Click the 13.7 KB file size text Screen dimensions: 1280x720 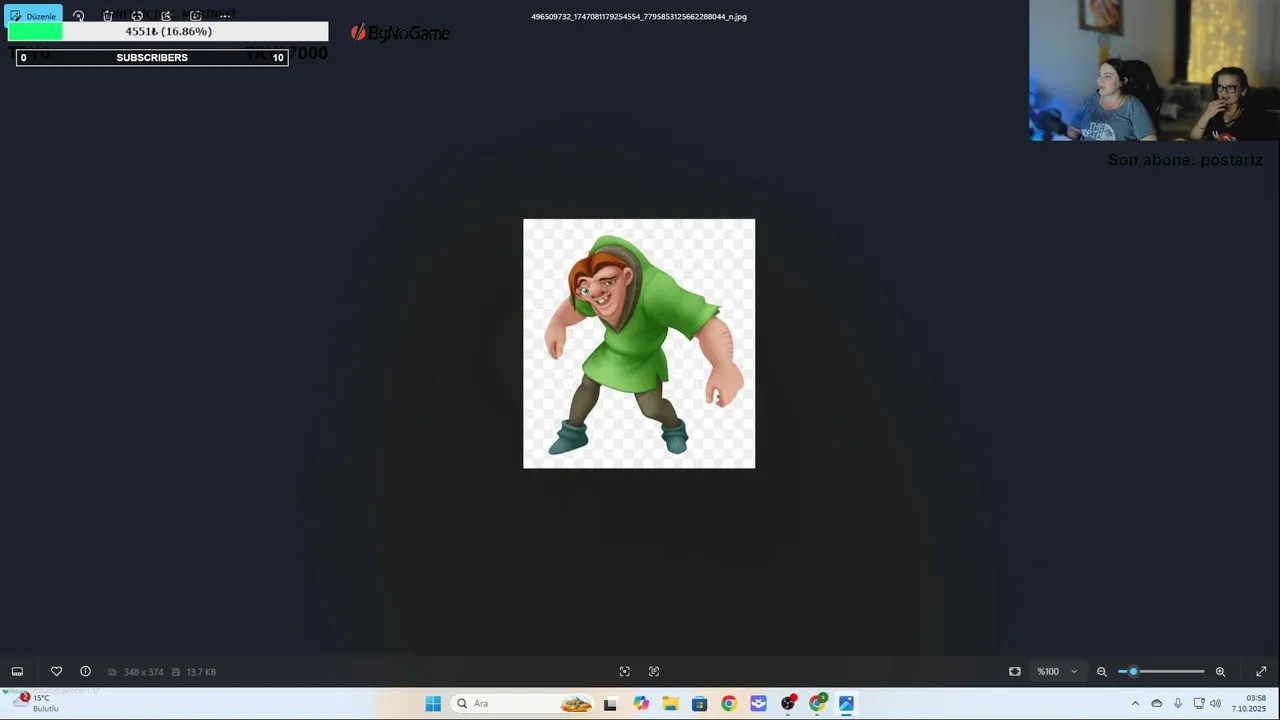pyautogui.click(x=201, y=672)
